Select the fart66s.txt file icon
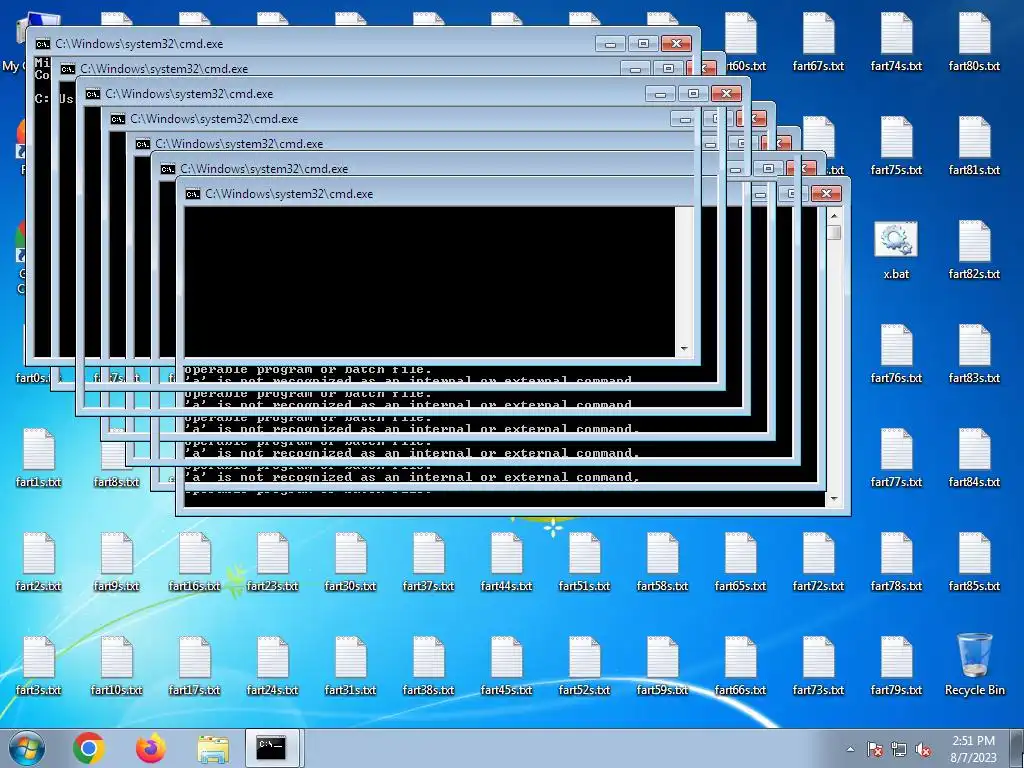This screenshot has height=768, width=1024. point(740,665)
